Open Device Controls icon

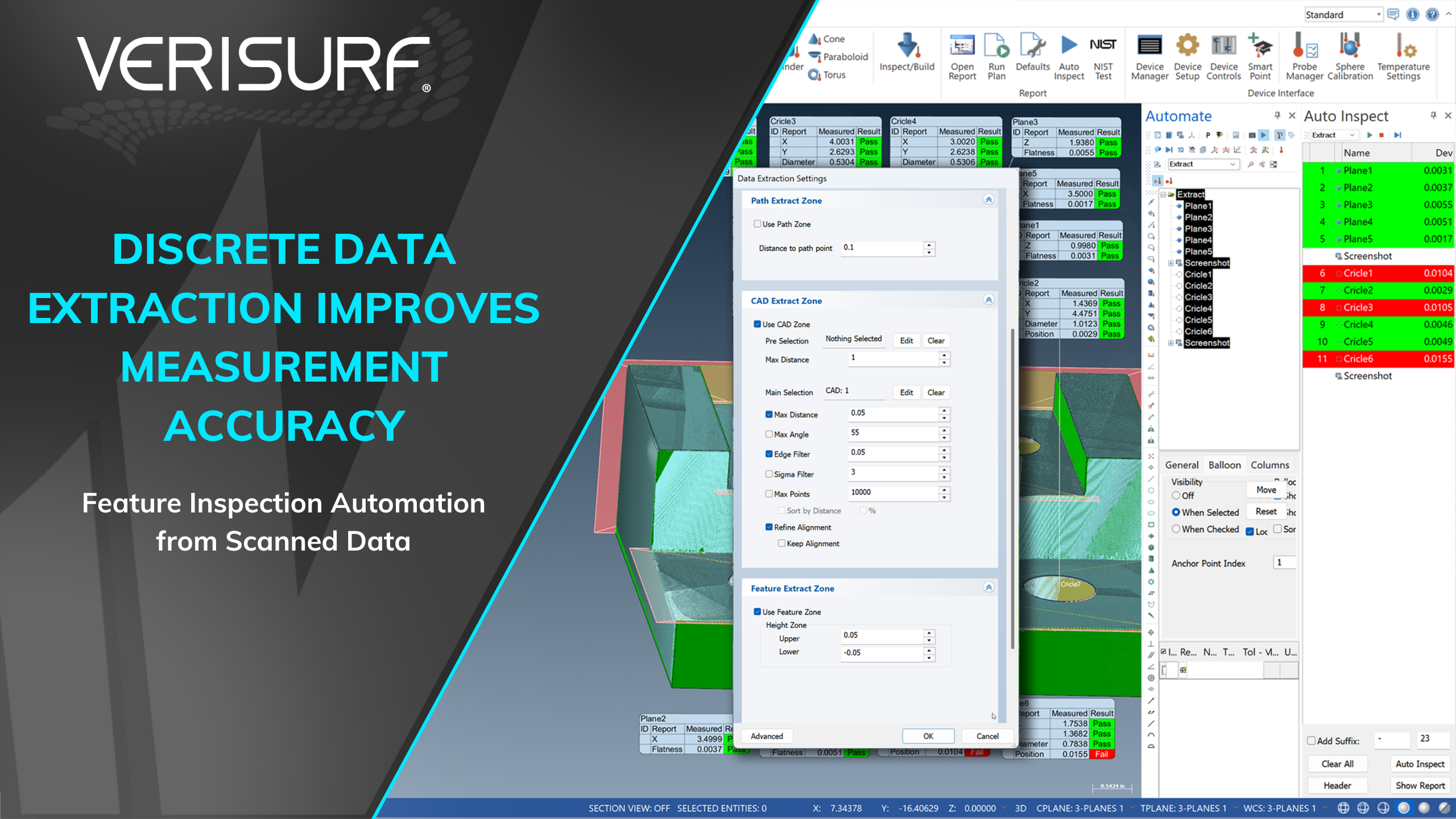point(1224,57)
